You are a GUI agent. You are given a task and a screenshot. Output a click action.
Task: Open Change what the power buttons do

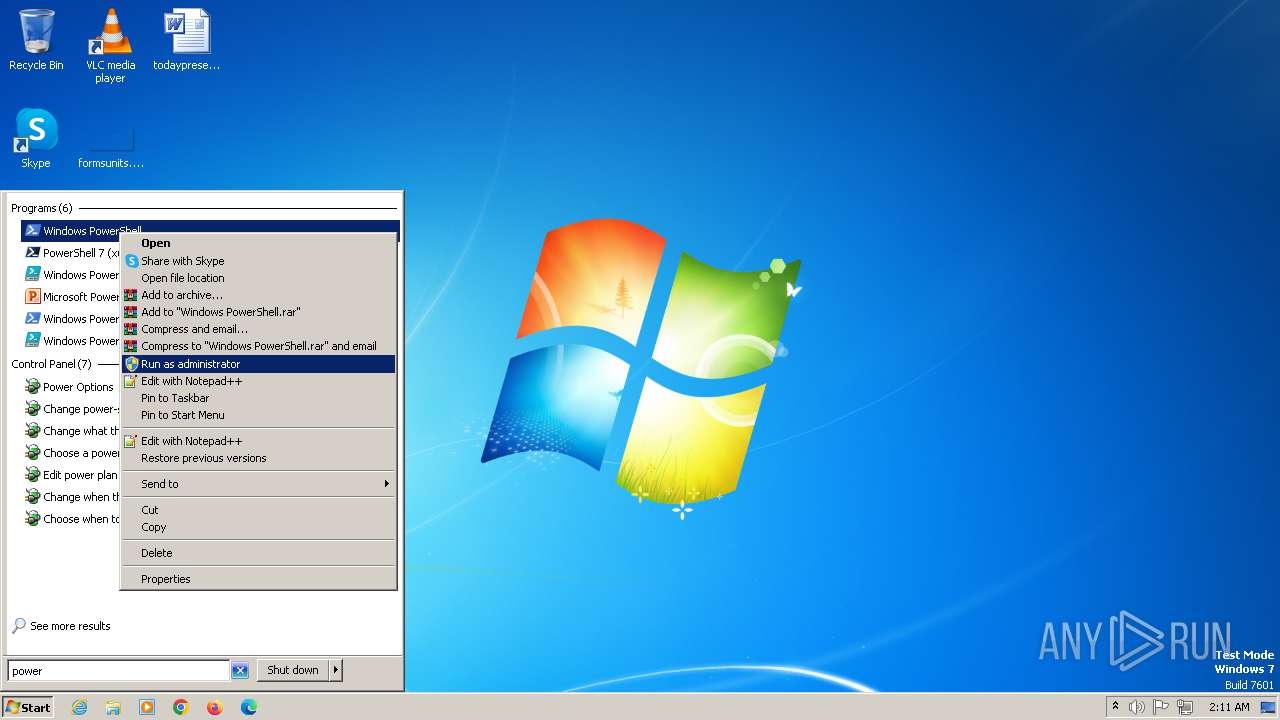70,431
